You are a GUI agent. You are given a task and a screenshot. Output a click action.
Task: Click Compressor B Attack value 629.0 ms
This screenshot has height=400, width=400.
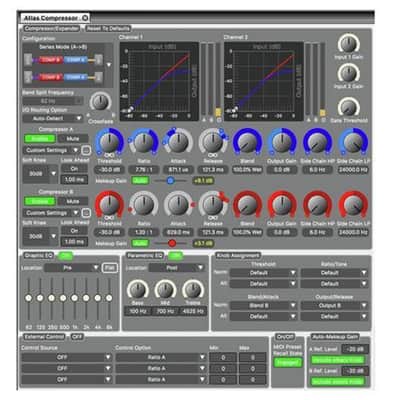[x=178, y=232]
